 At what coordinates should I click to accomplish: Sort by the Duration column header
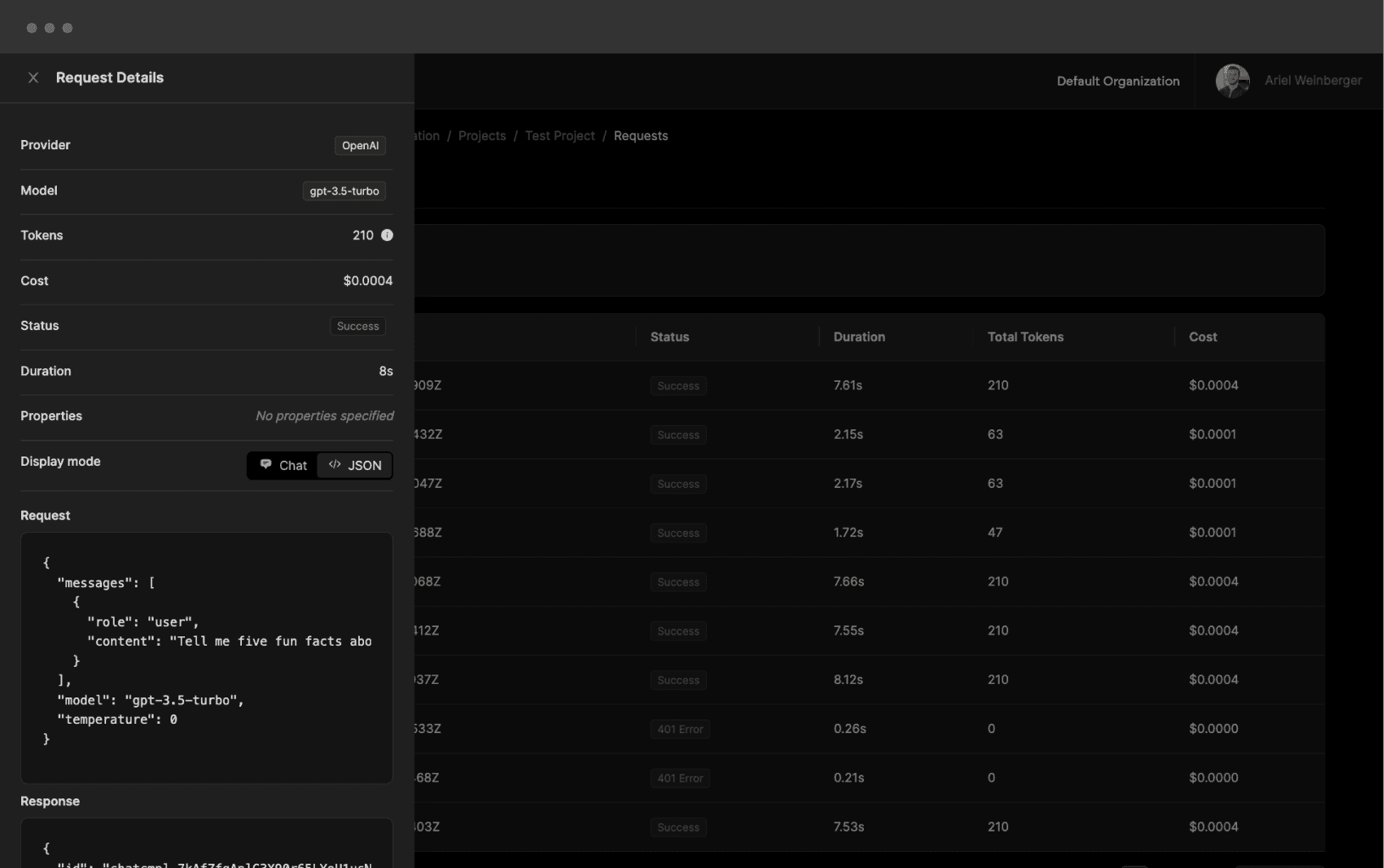pos(859,337)
